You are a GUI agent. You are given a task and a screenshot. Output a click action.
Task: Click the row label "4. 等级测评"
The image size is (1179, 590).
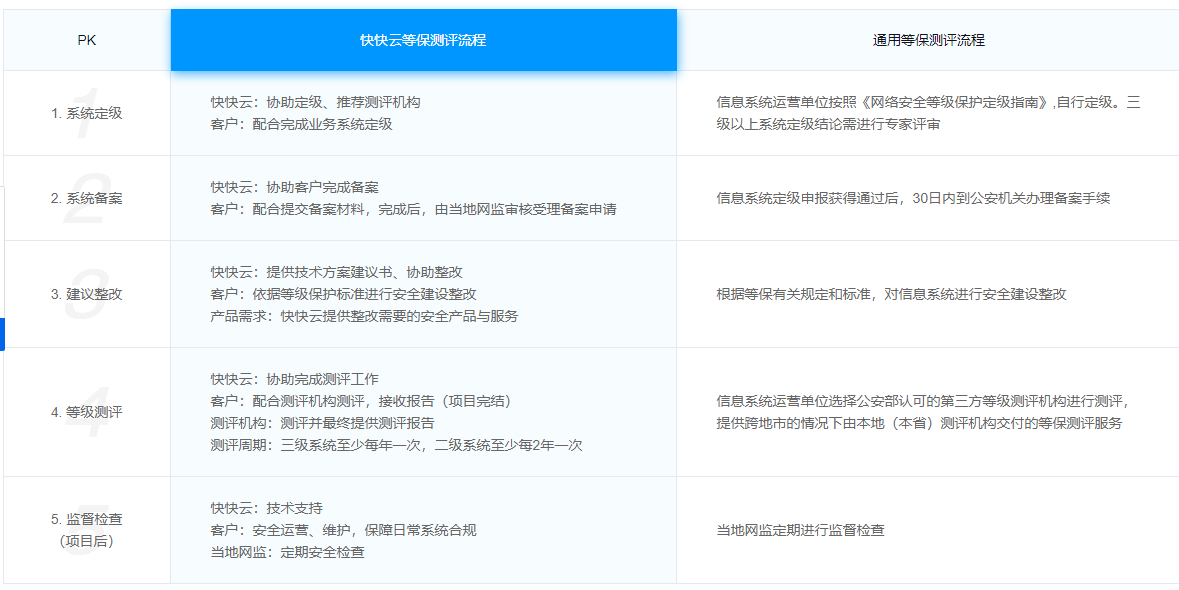(x=87, y=412)
